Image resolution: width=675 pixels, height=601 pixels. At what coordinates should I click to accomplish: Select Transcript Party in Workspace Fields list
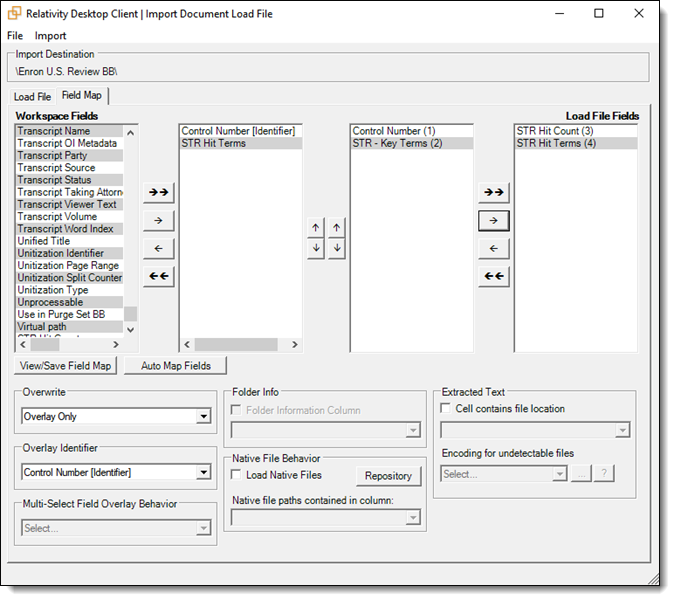(x=52, y=156)
